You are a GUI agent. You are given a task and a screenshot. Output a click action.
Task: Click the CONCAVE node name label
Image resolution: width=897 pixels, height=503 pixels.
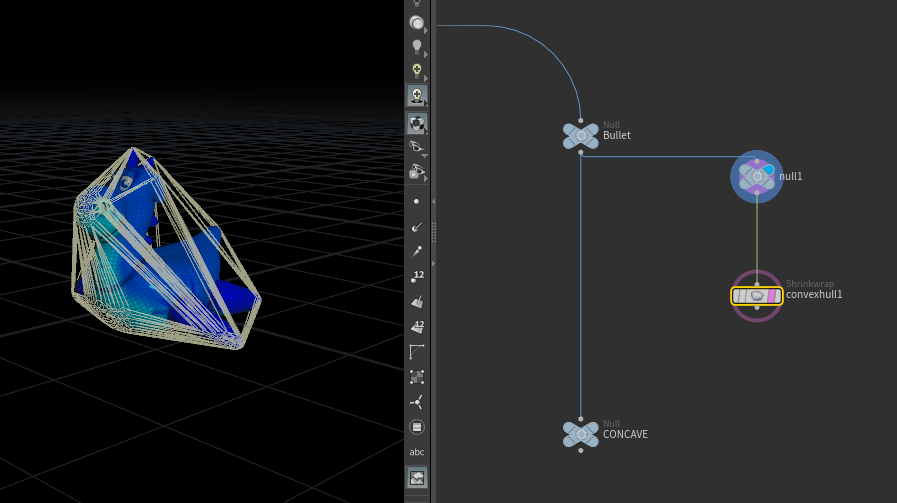pos(625,435)
